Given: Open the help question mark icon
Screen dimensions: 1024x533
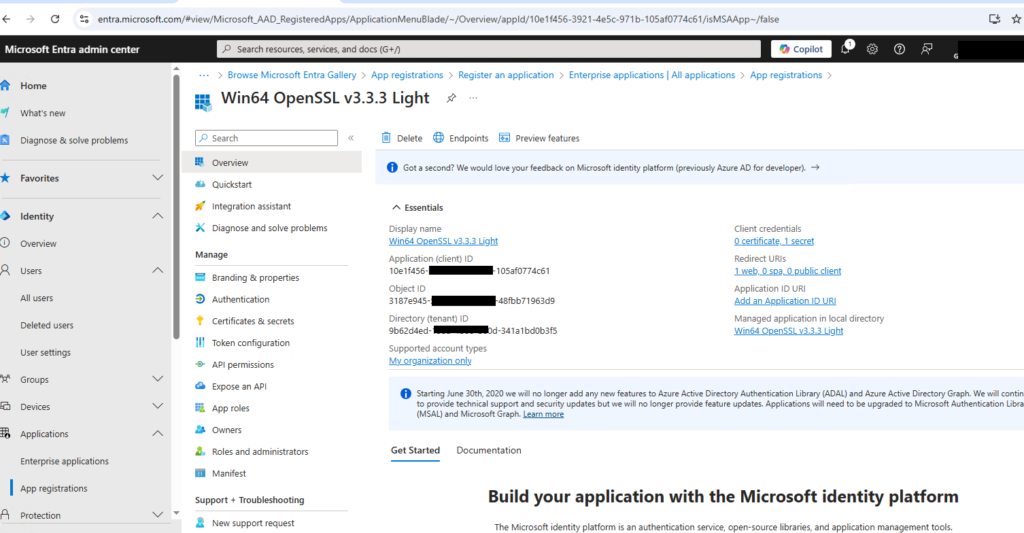Looking at the screenshot, I should [x=899, y=49].
